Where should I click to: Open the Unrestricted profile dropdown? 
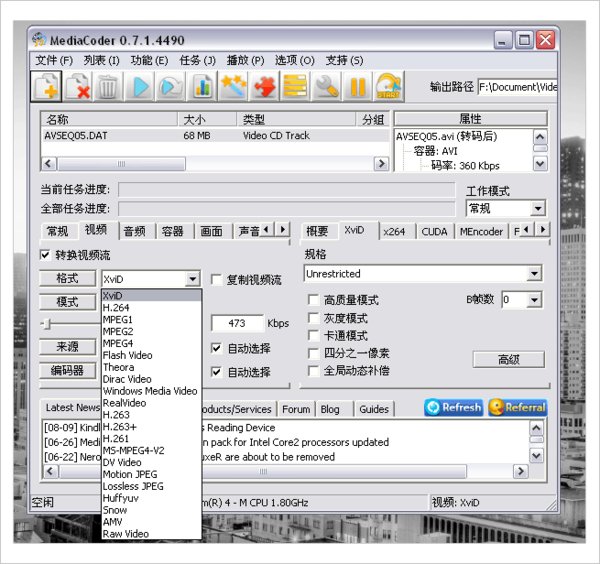[x=534, y=274]
